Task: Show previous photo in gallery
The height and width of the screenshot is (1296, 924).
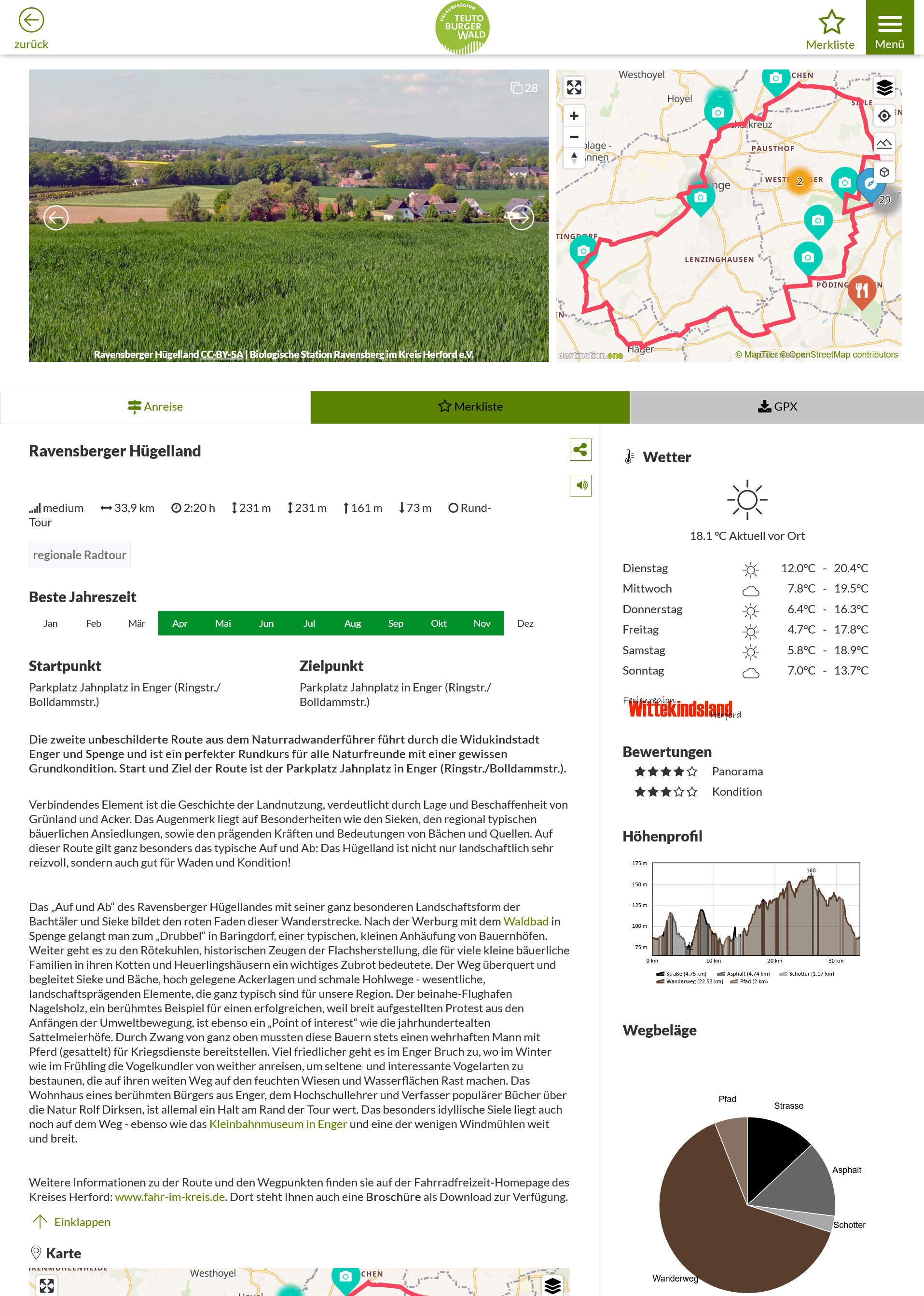Action: [x=56, y=217]
